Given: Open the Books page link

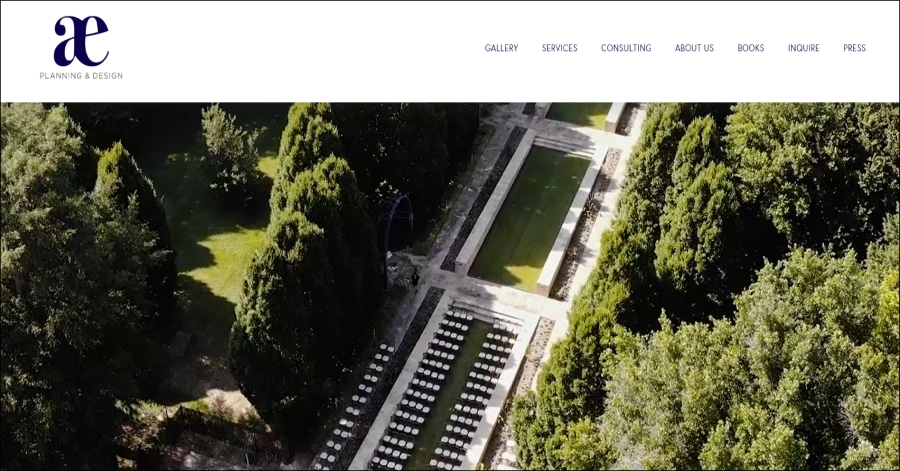Looking at the screenshot, I should tap(751, 48).
